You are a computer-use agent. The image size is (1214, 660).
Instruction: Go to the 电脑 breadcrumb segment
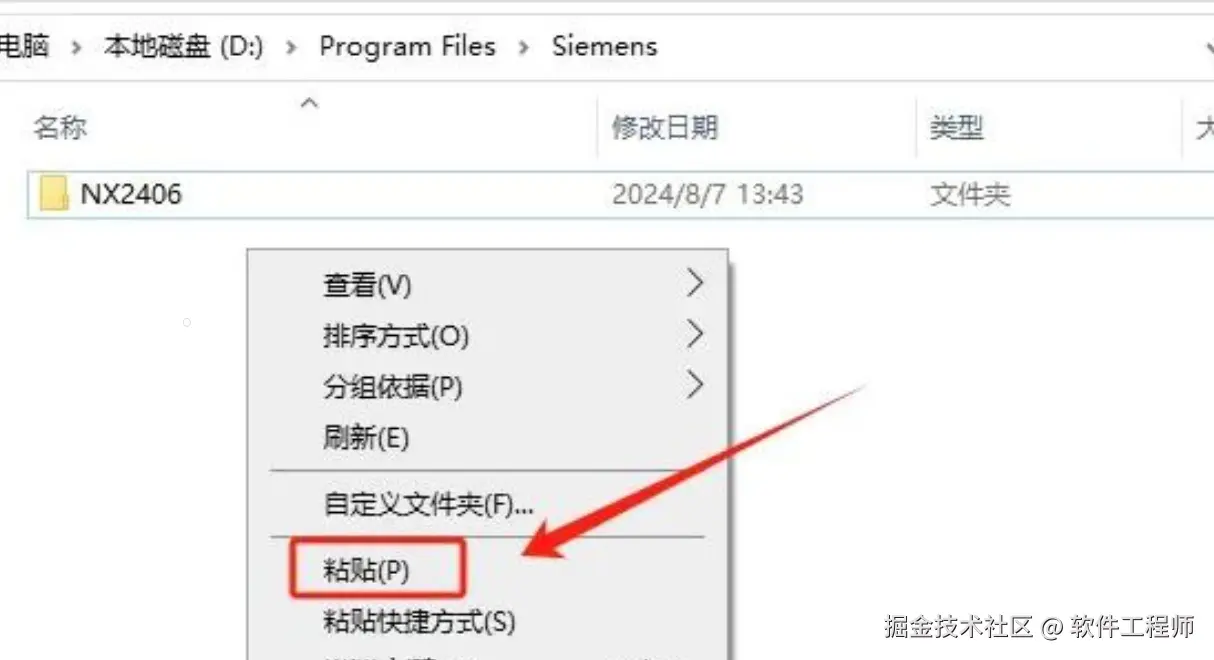(24, 46)
